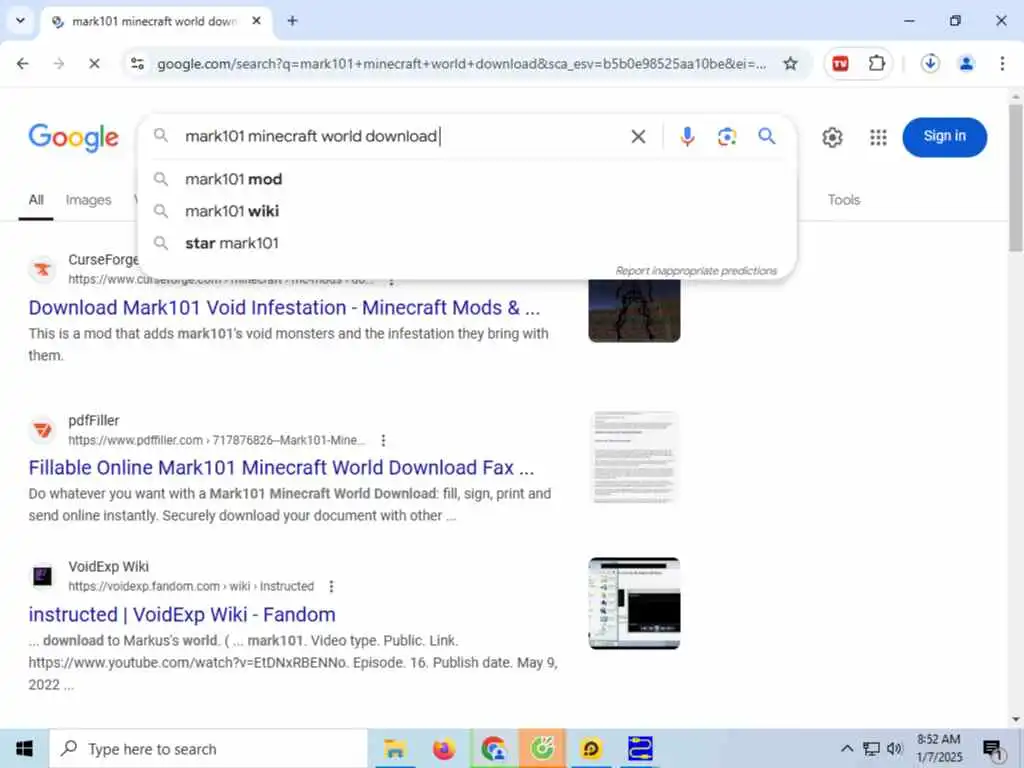1024x768 pixels.
Task: Open the Windows Start menu
Action: coord(24,748)
